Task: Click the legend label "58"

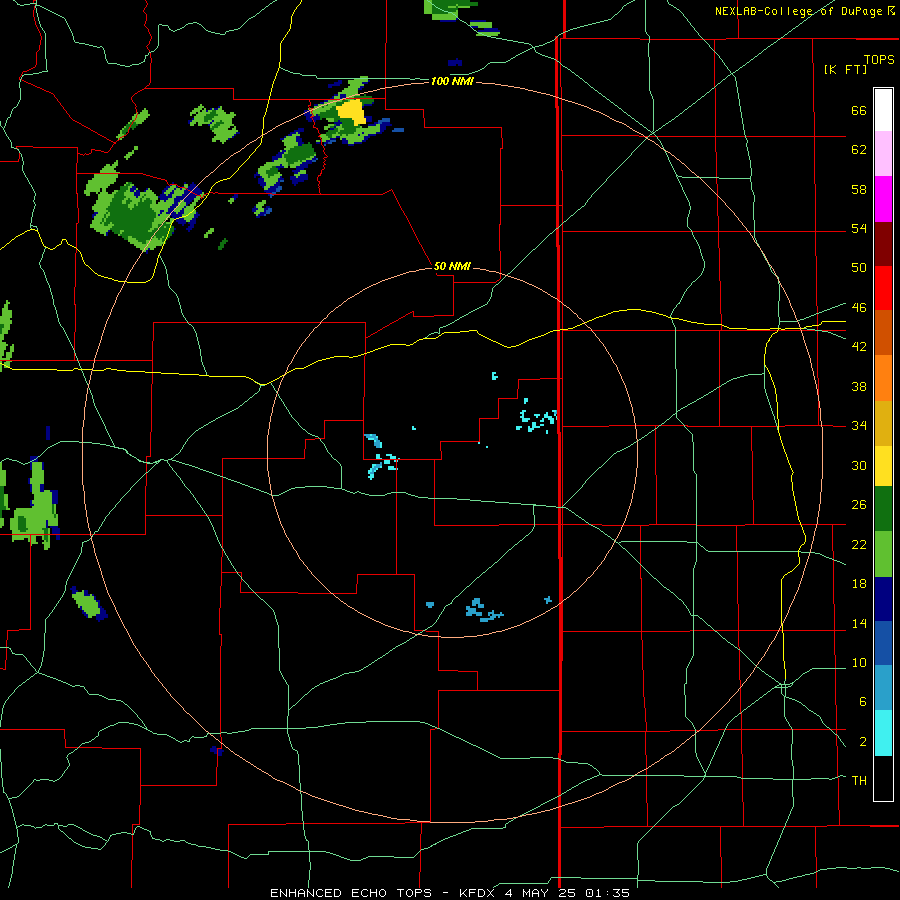Action: click(x=859, y=189)
